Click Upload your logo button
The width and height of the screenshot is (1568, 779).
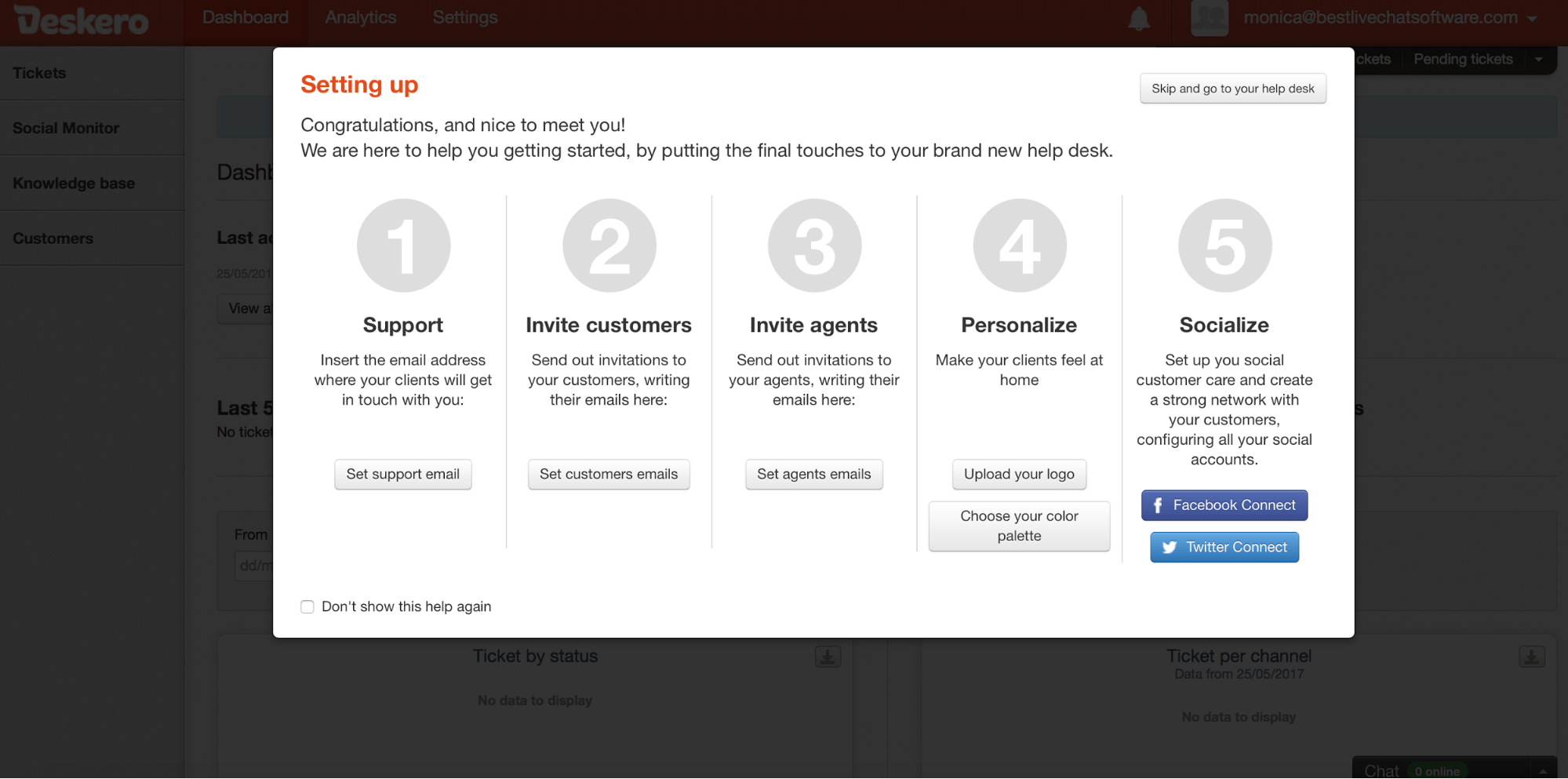click(1019, 475)
